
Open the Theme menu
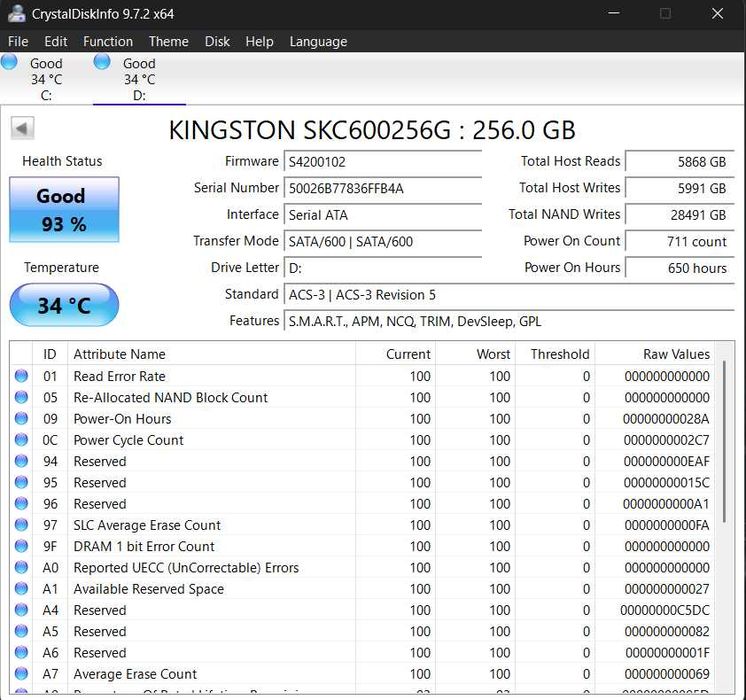[168, 41]
